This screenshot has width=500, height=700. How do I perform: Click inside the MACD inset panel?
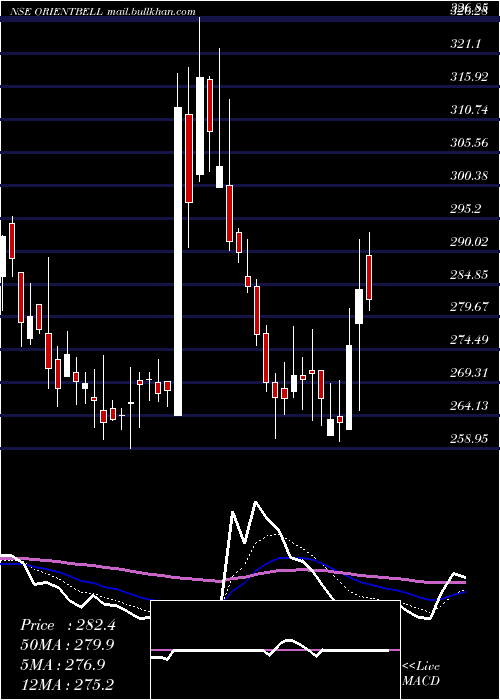pyautogui.click(x=275, y=650)
